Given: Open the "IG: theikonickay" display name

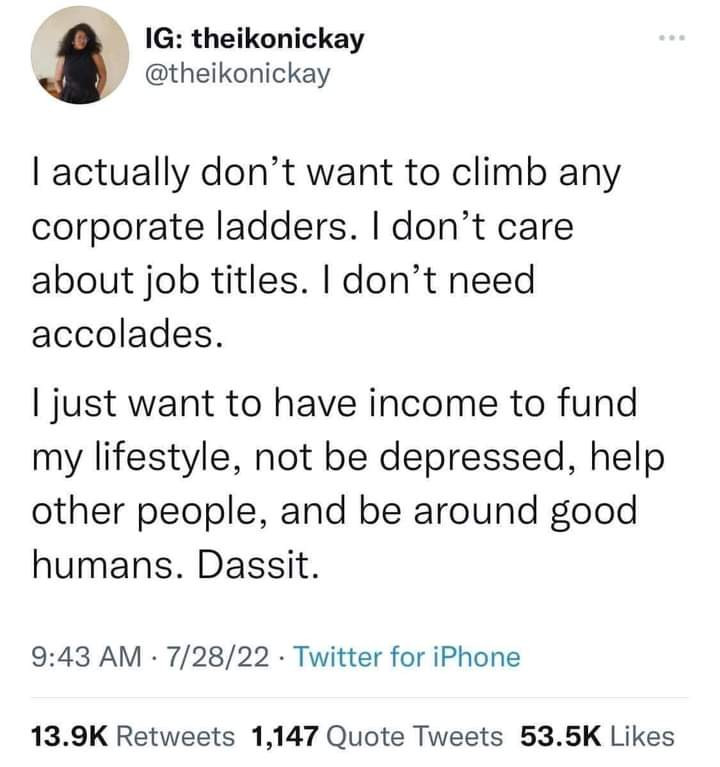Looking at the screenshot, I should pyautogui.click(x=254, y=39).
